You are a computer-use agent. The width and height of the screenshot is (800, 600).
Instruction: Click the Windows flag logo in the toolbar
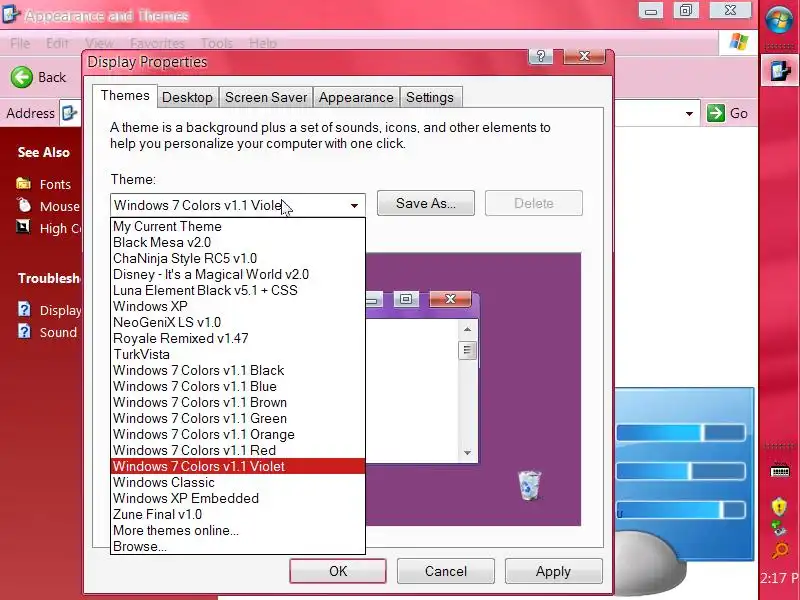[738, 42]
